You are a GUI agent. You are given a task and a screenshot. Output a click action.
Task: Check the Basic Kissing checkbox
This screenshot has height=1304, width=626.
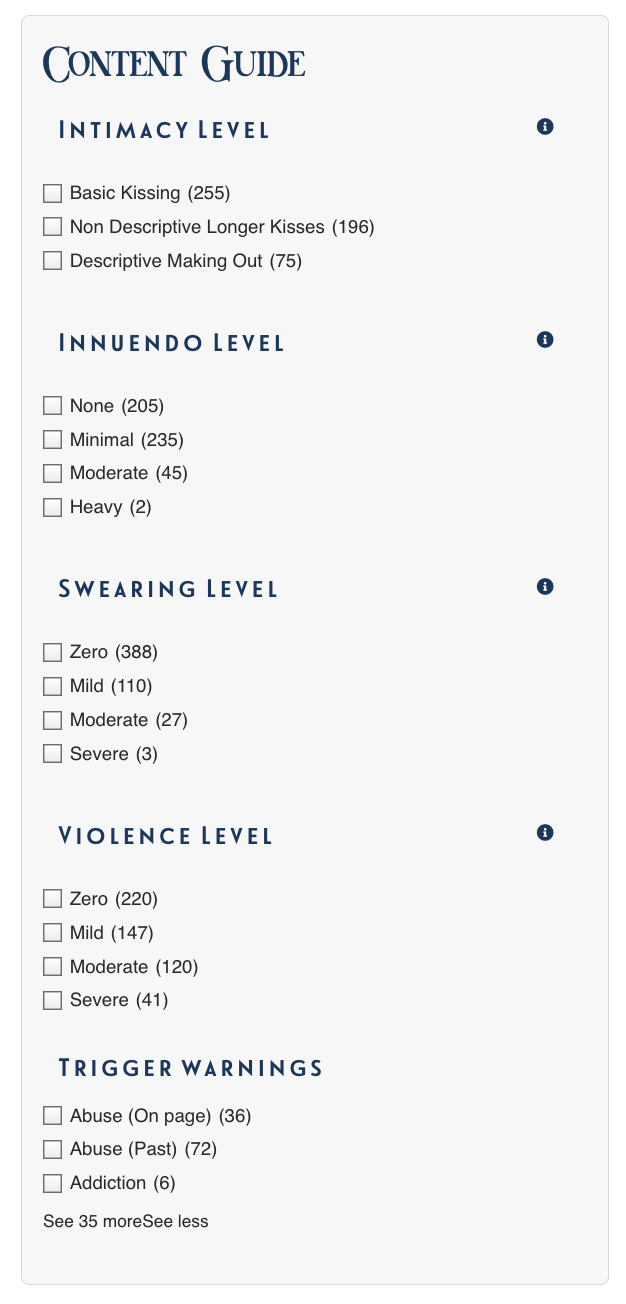point(53,193)
